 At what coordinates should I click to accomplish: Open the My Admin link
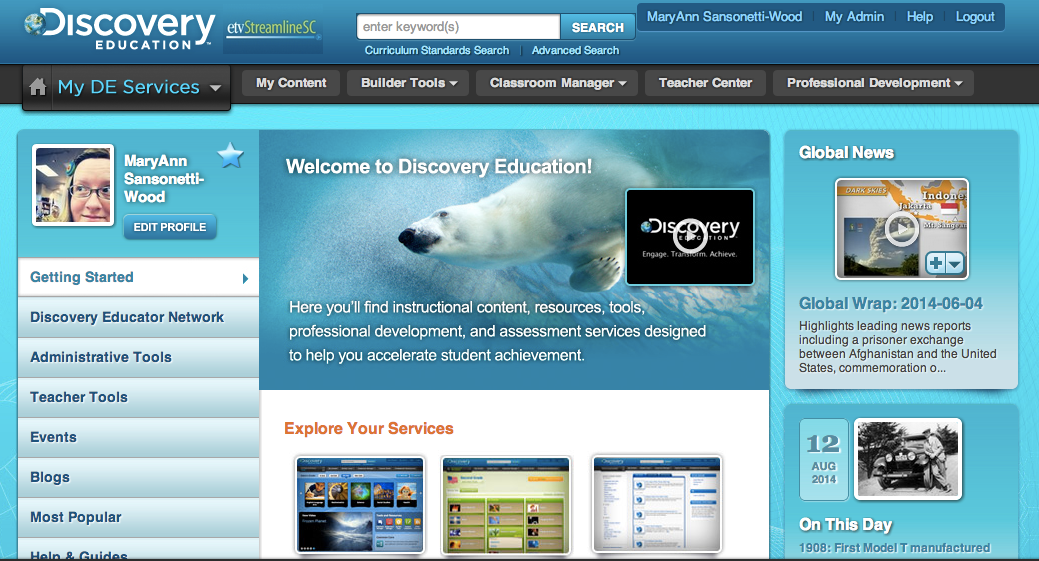click(854, 17)
